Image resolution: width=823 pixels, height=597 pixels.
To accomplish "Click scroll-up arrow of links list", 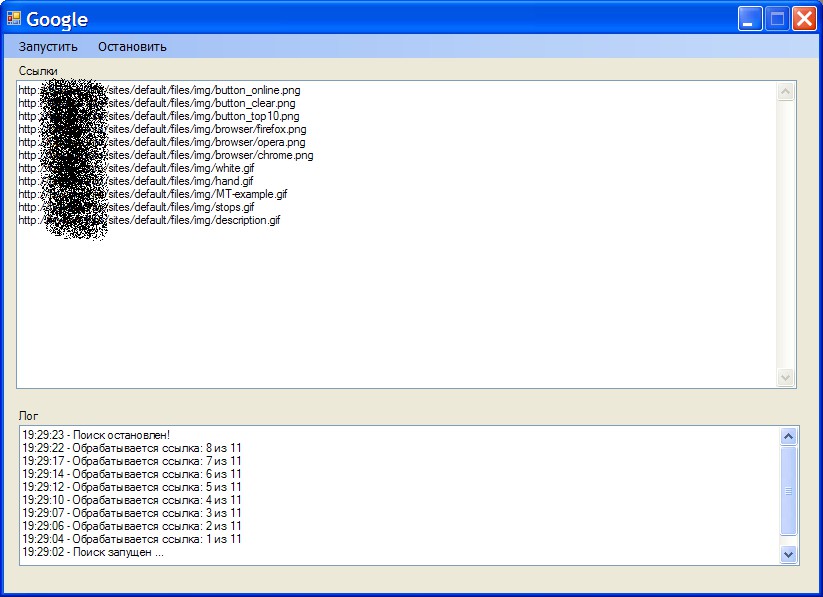I will tap(785, 91).
